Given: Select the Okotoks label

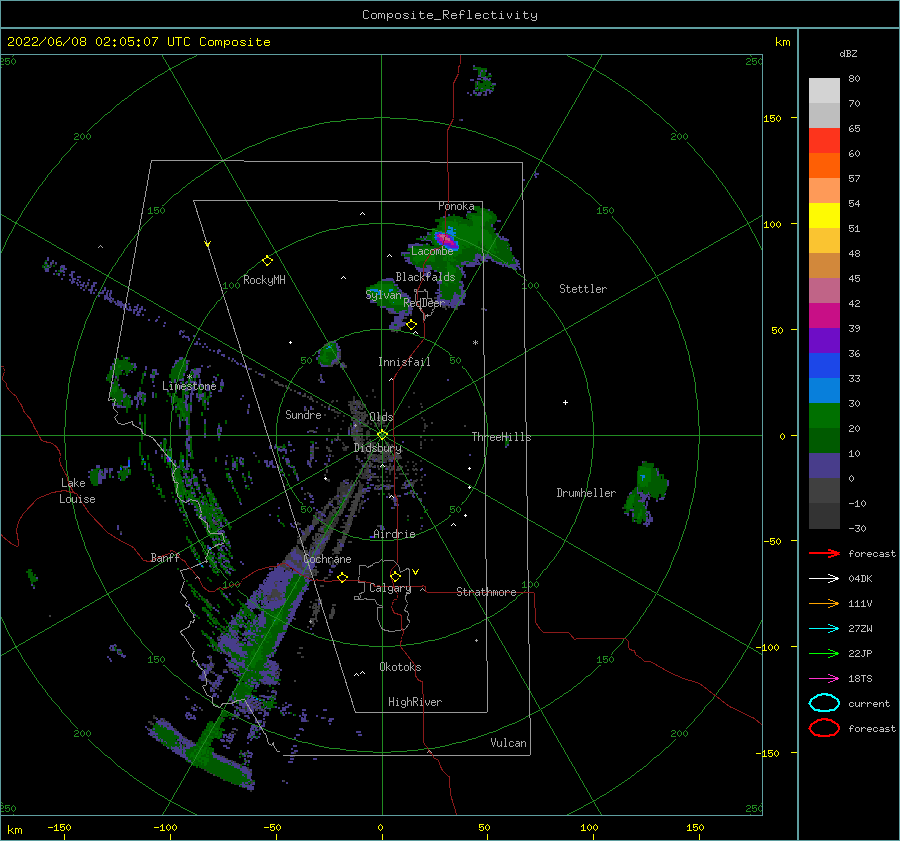Looking at the screenshot, I should point(400,667).
